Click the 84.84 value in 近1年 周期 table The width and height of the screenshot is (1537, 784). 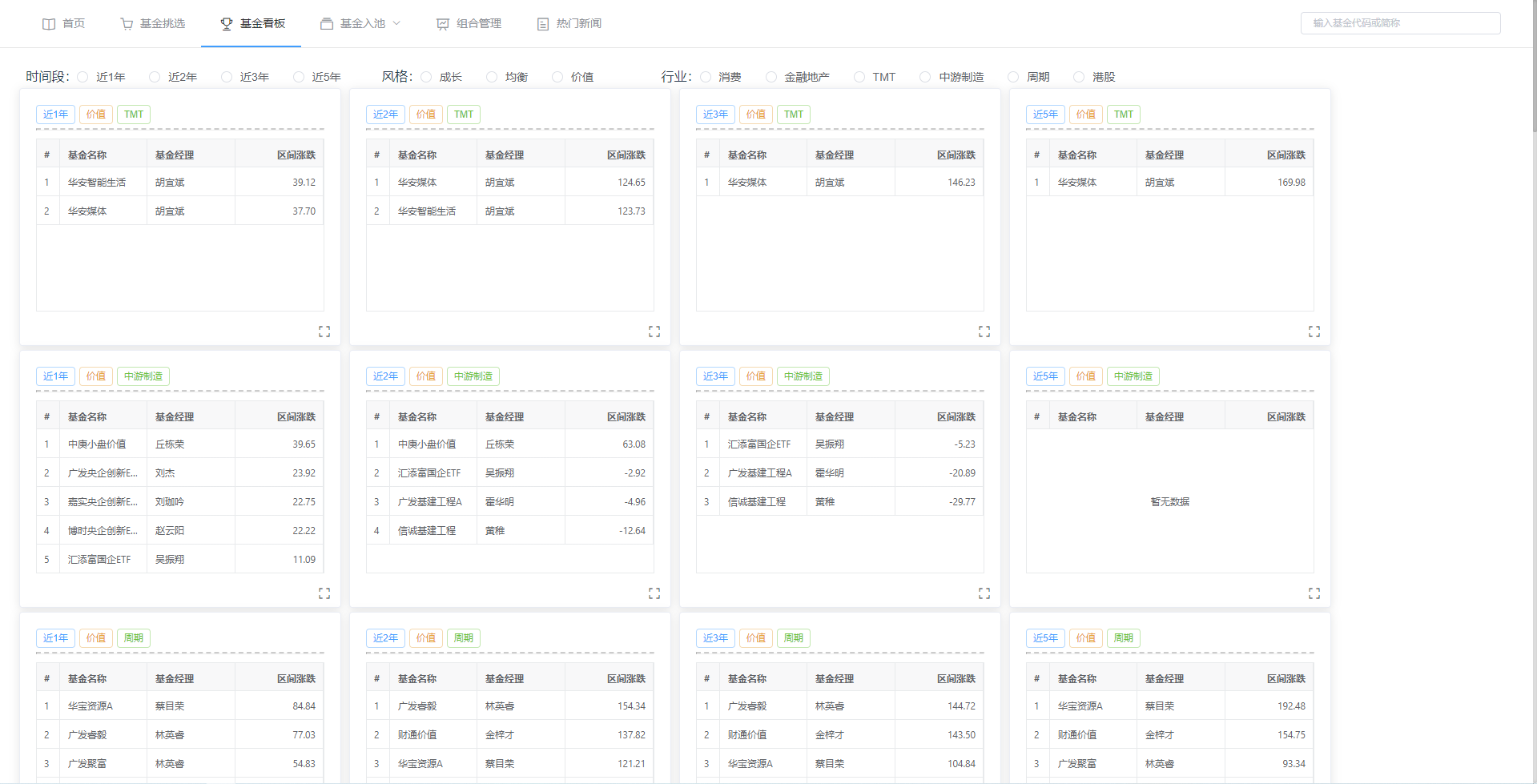pos(304,706)
